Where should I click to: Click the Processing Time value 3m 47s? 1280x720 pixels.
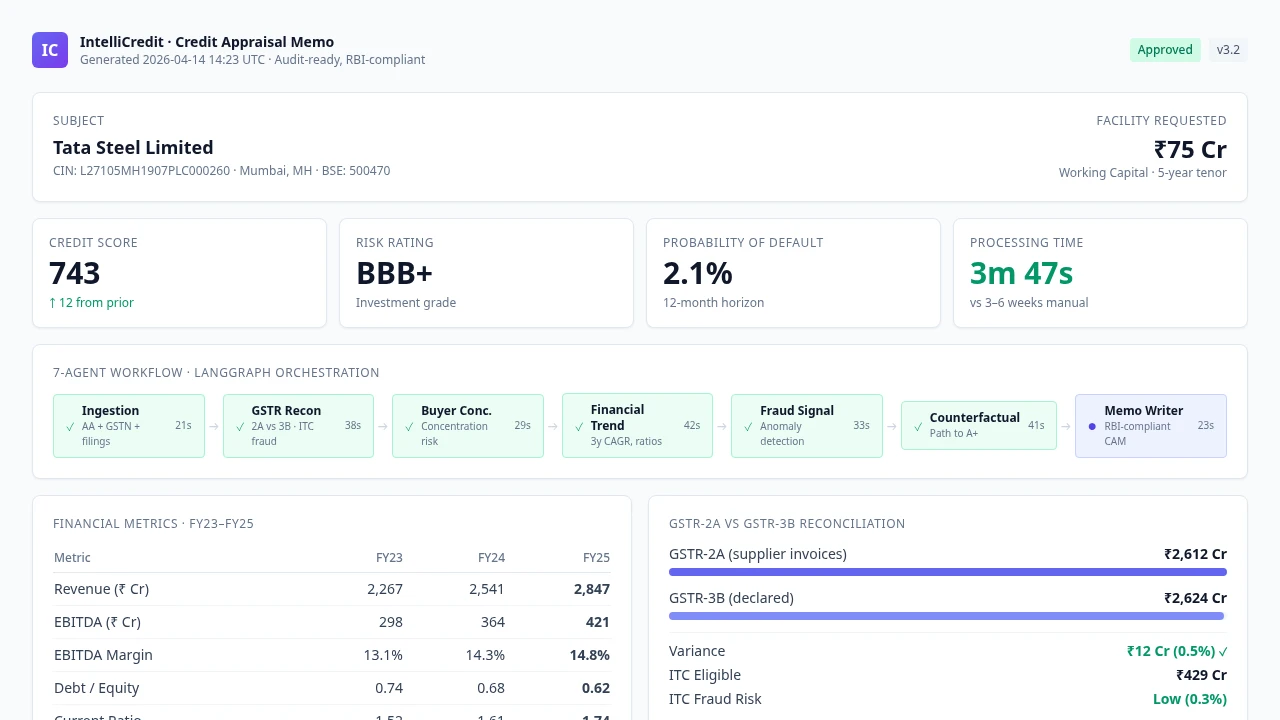(1021, 273)
